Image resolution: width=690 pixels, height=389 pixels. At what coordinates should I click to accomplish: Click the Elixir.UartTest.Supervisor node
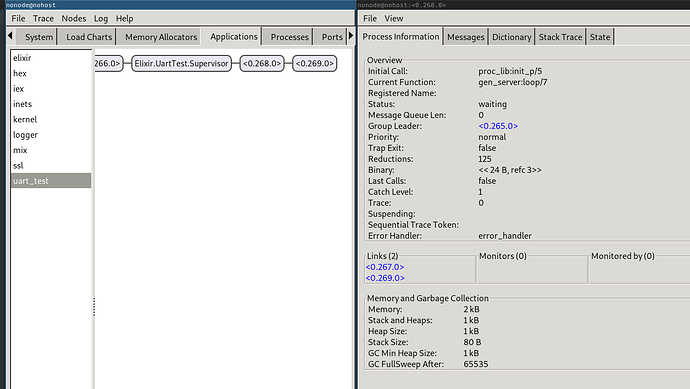(181, 63)
